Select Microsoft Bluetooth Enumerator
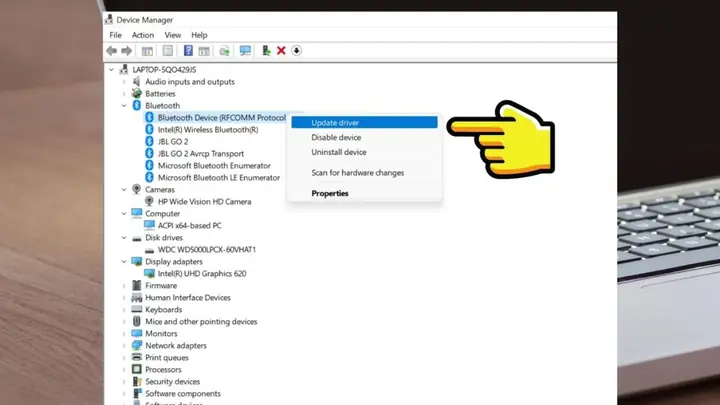720x405 pixels. coord(214,165)
